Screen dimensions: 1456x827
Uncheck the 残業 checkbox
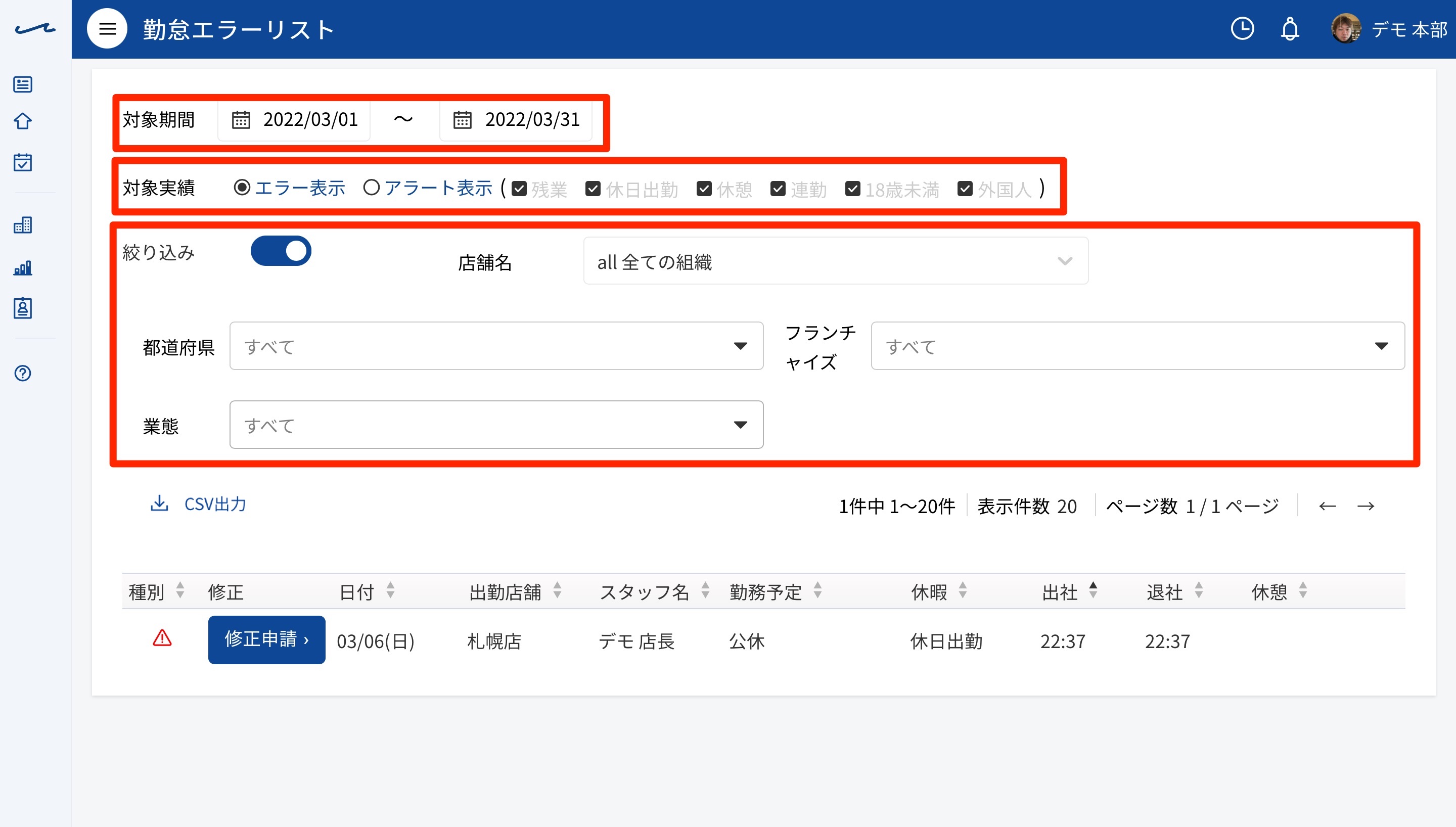(x=519, y=189)
